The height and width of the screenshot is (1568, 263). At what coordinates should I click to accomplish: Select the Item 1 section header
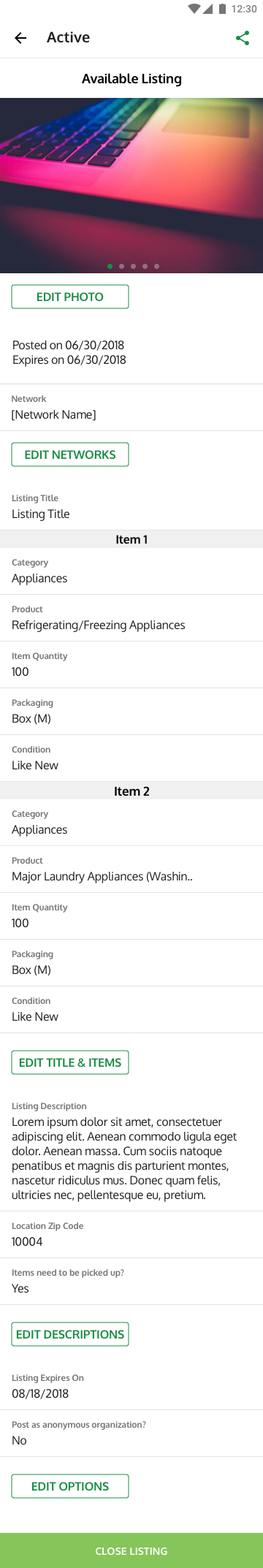coord(131,539)
